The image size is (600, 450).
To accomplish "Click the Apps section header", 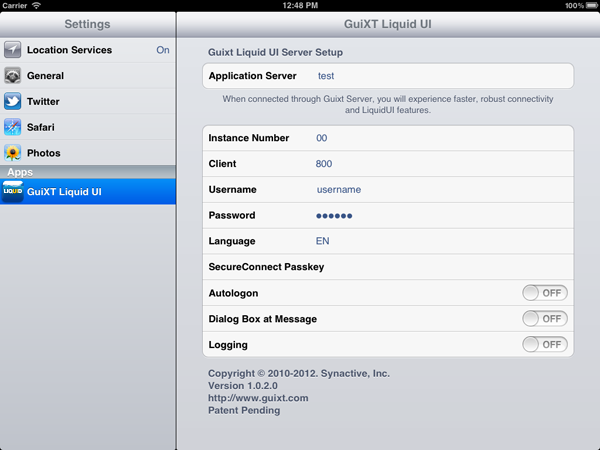I will (88, 172).
